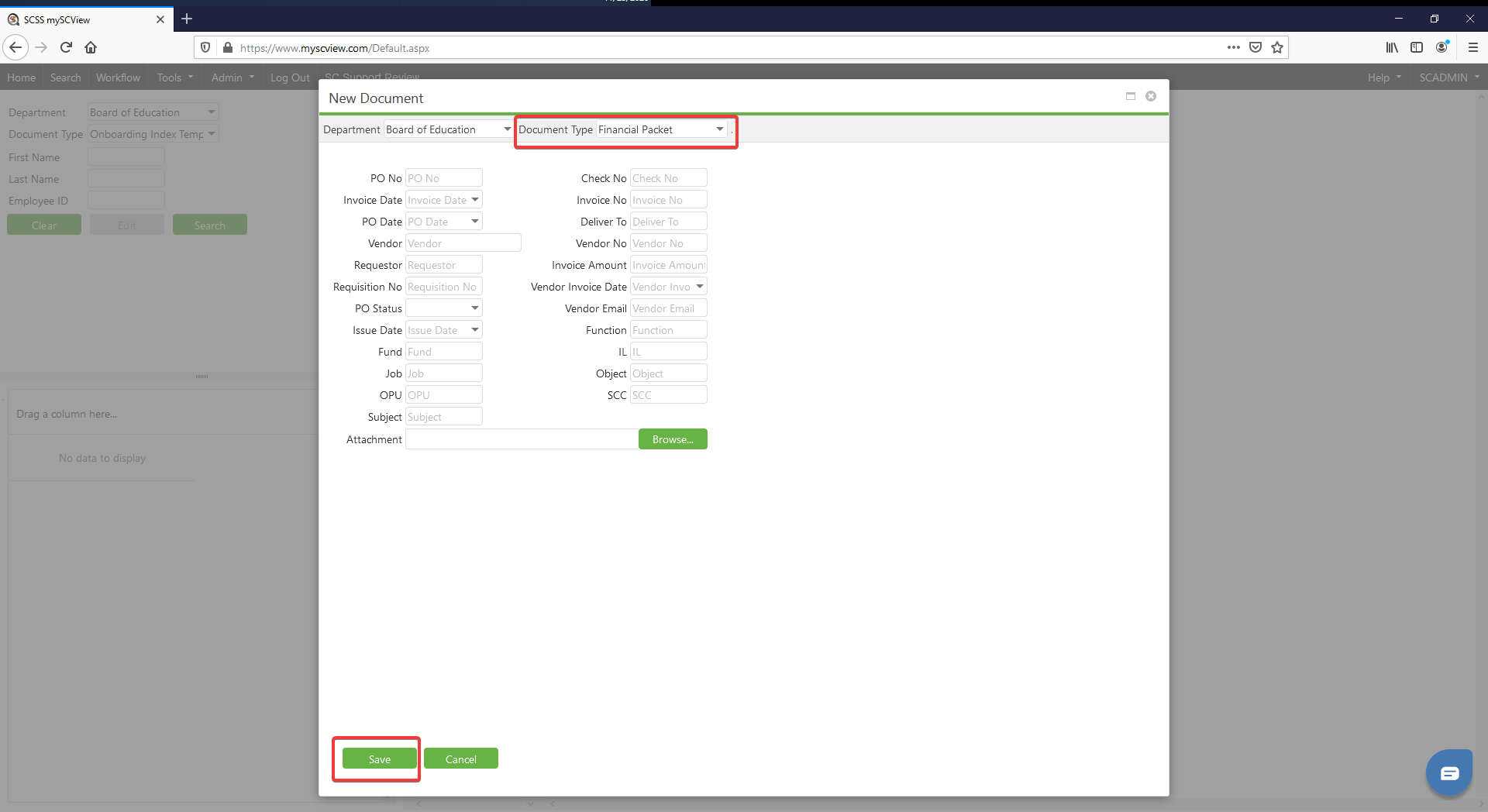Save the new document
The height and width of the screenshot is (812, 1488).
click(380, 759)
